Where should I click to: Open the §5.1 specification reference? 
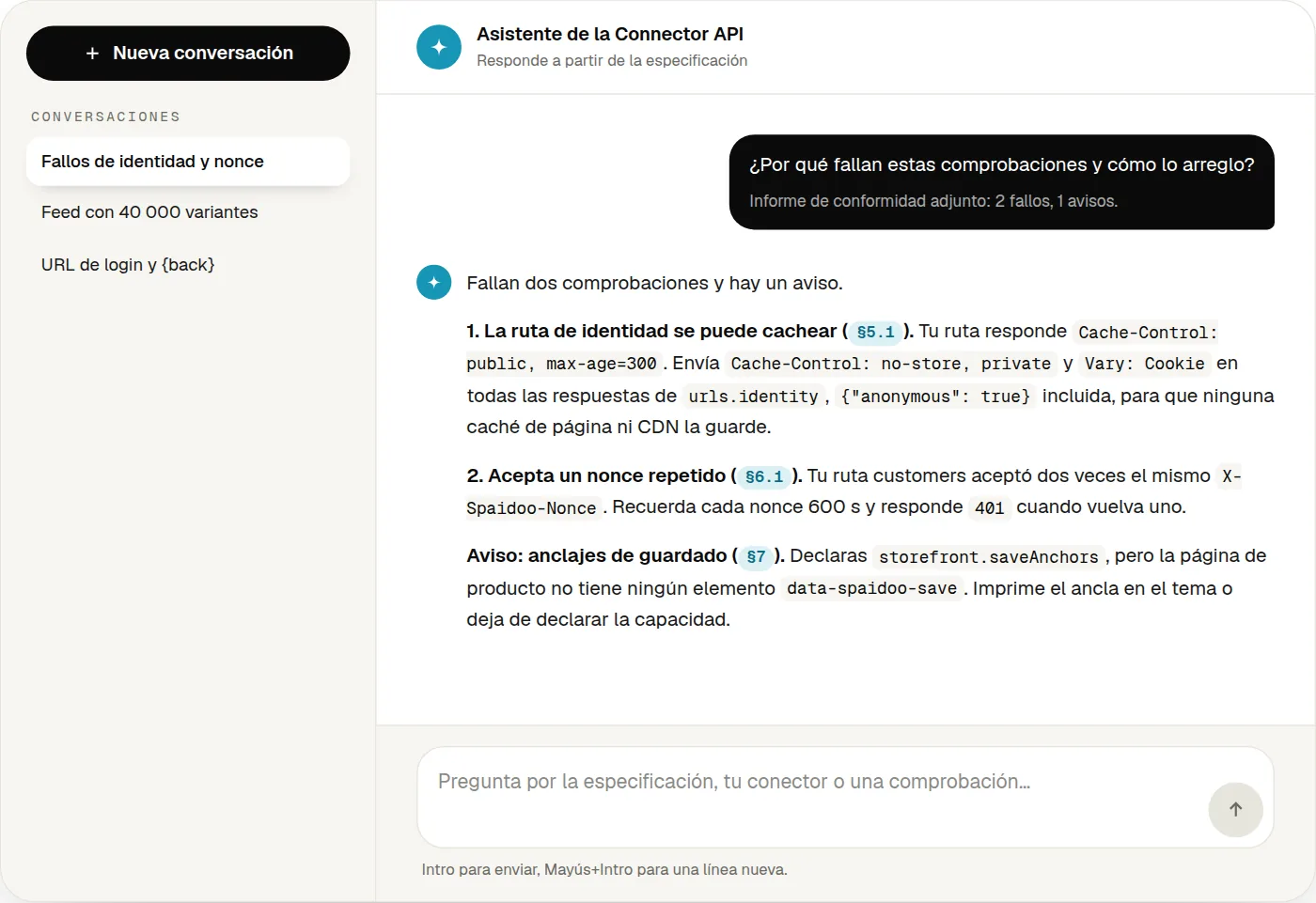point(875,332)
